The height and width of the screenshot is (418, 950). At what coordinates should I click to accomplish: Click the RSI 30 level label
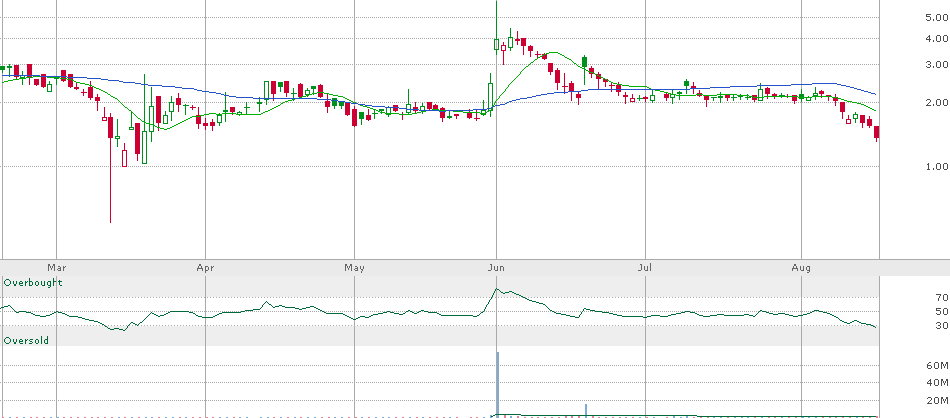point(942,326)
